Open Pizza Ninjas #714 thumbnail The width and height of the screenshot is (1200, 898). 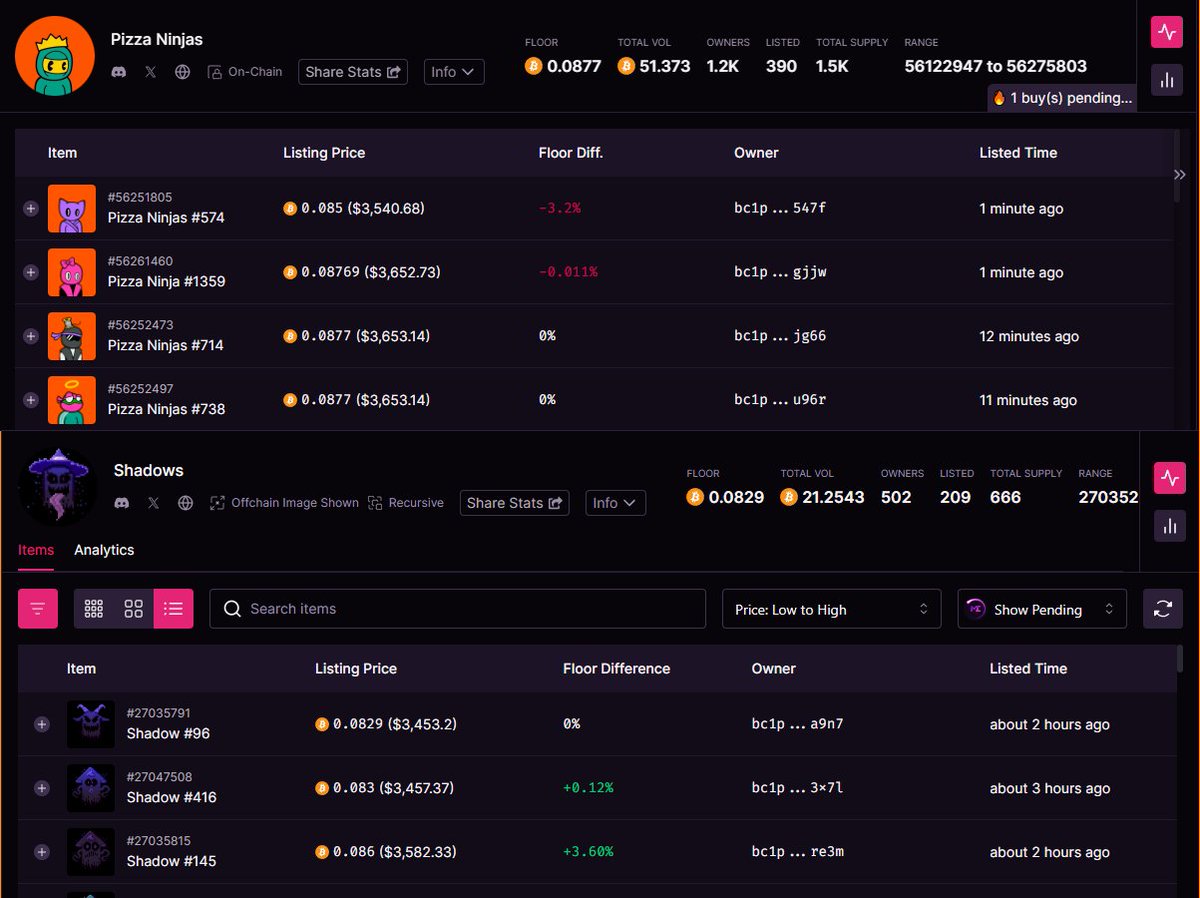(x=72, y=336)
